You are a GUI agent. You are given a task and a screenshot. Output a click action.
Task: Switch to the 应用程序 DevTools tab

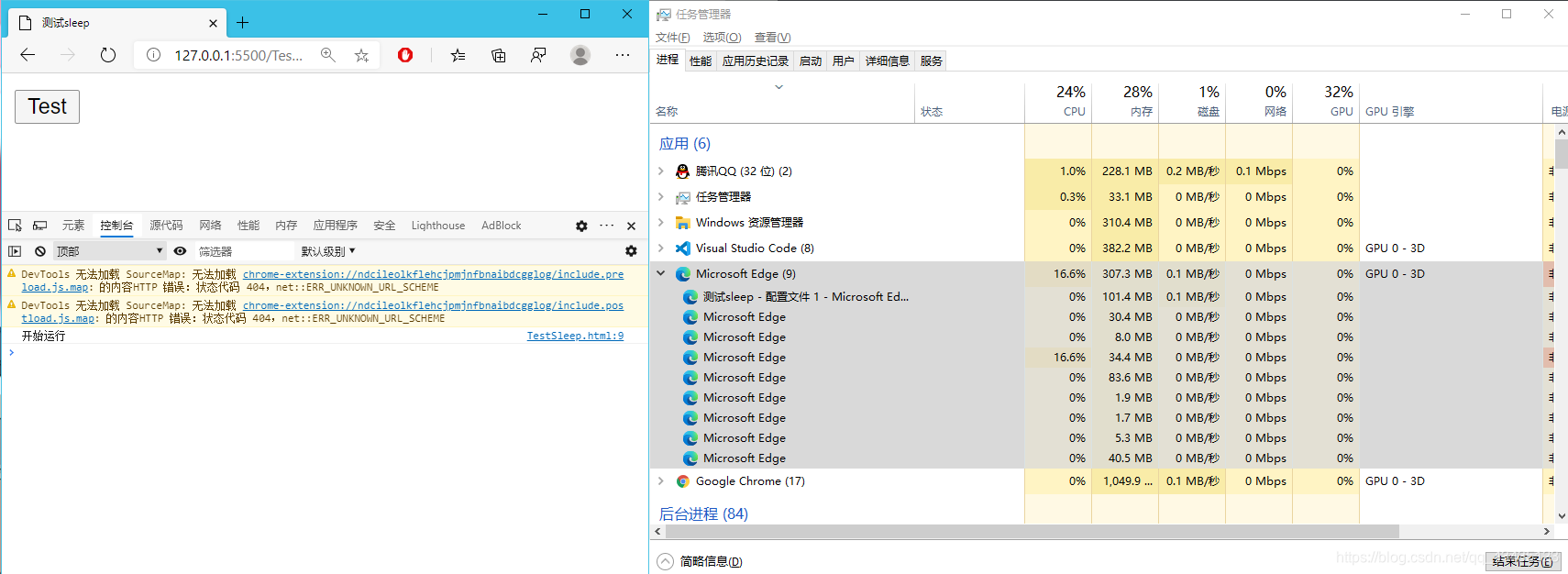[x=336, y=226]
